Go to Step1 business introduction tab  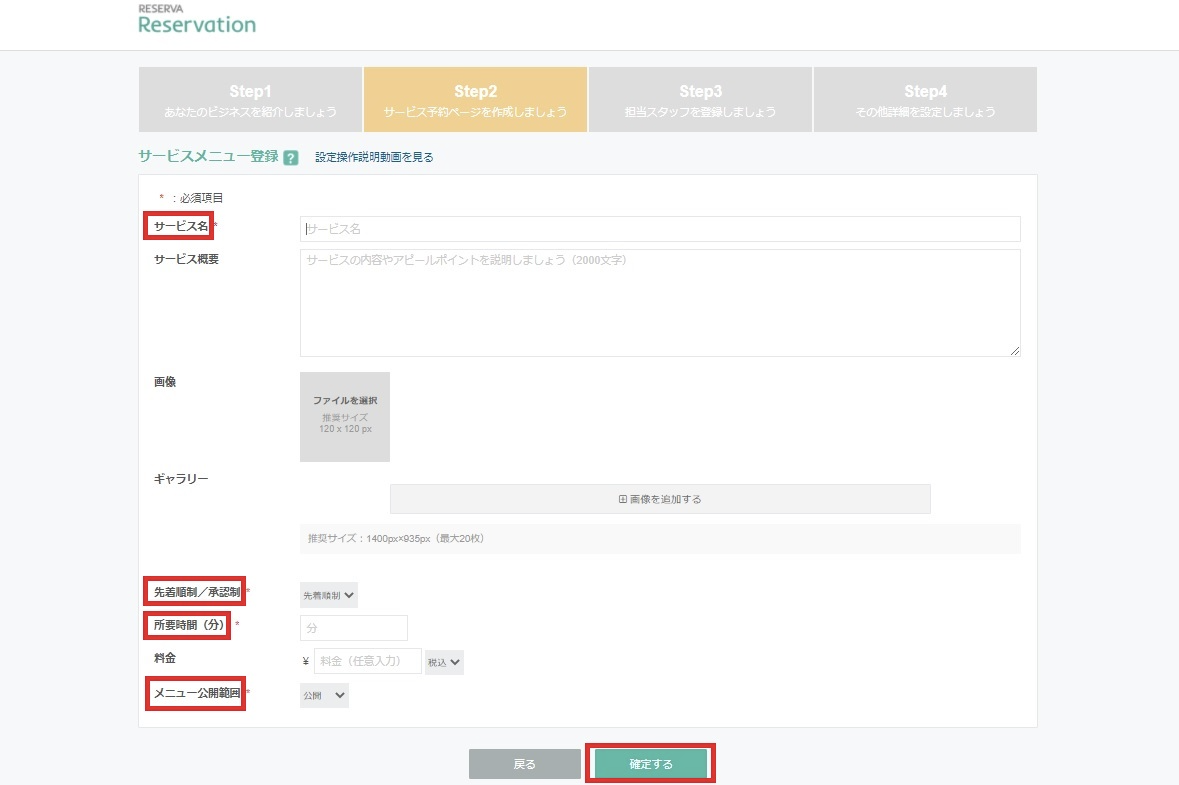tap(250, 100)
